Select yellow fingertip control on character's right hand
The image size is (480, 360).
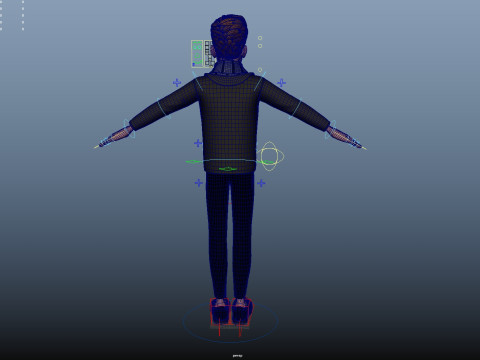click(x=364, y=148)
